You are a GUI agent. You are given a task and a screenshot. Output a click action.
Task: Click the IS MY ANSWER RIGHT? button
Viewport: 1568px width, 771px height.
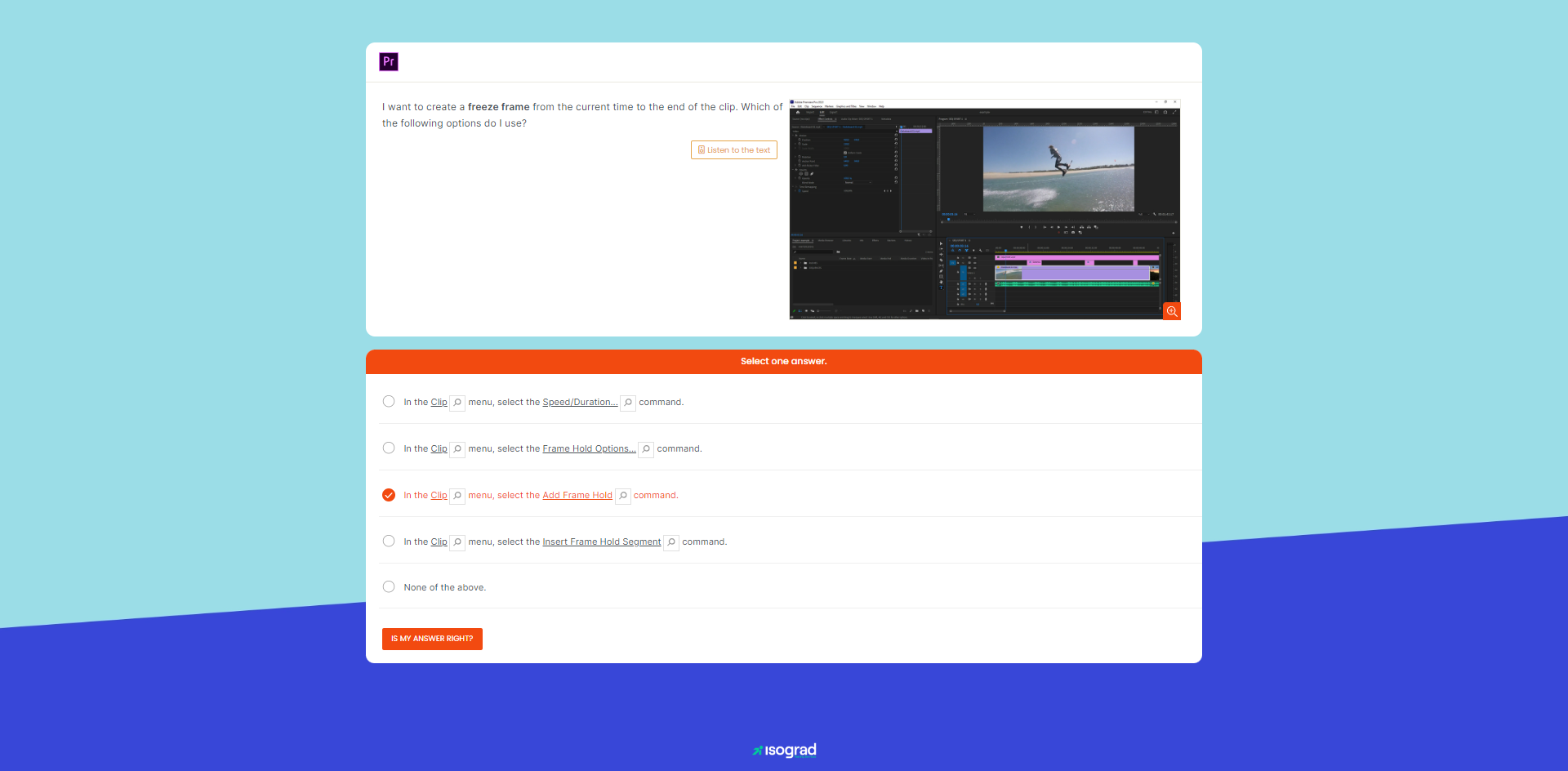(432, 639)
